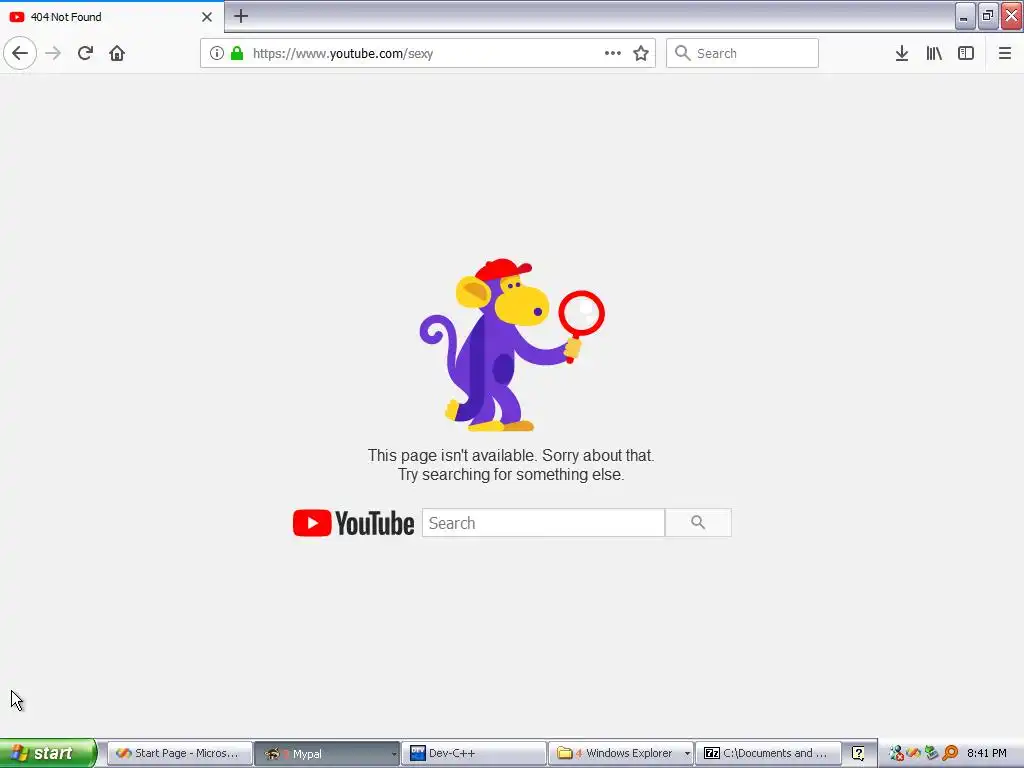
Task: Open the Library menu icon
Action: pyautogui.click(x=934, y=53)
